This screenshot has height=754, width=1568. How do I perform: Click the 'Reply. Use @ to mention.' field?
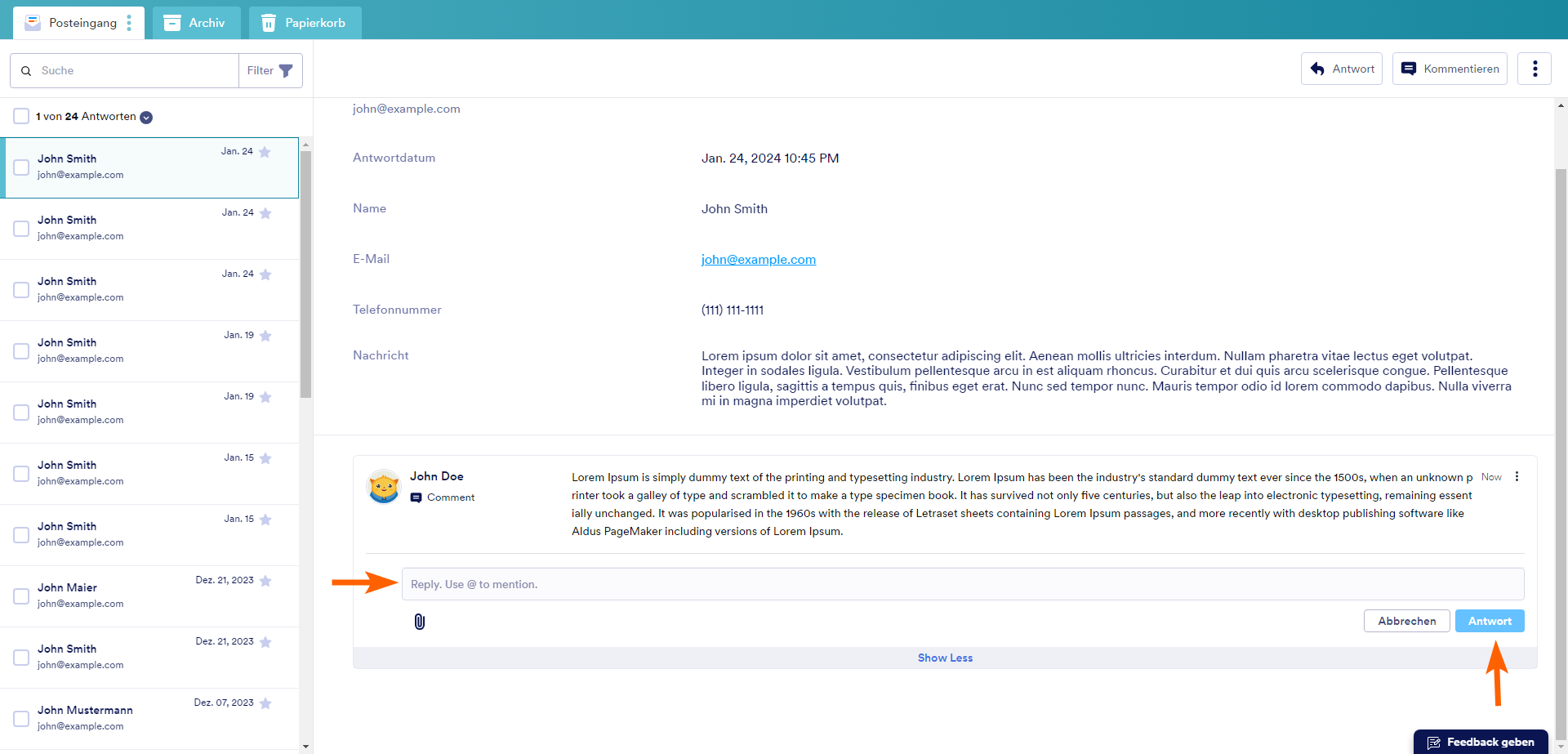963,584
